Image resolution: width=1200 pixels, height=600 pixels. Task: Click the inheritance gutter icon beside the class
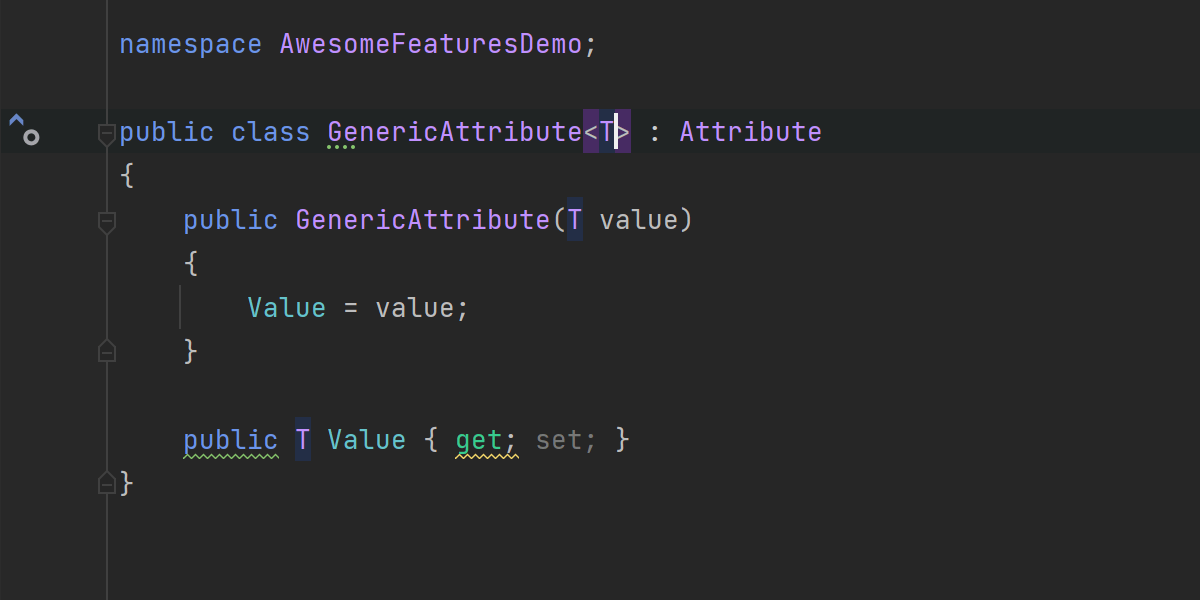tap(23, 130)
